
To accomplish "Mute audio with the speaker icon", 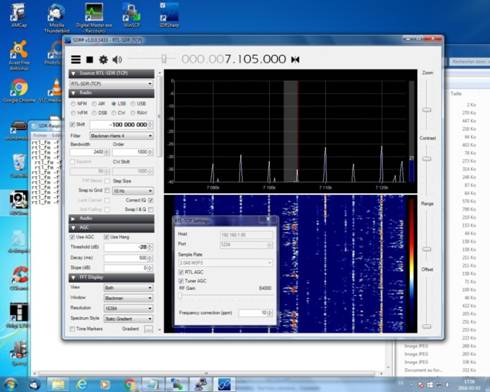I will click(117, 60).
